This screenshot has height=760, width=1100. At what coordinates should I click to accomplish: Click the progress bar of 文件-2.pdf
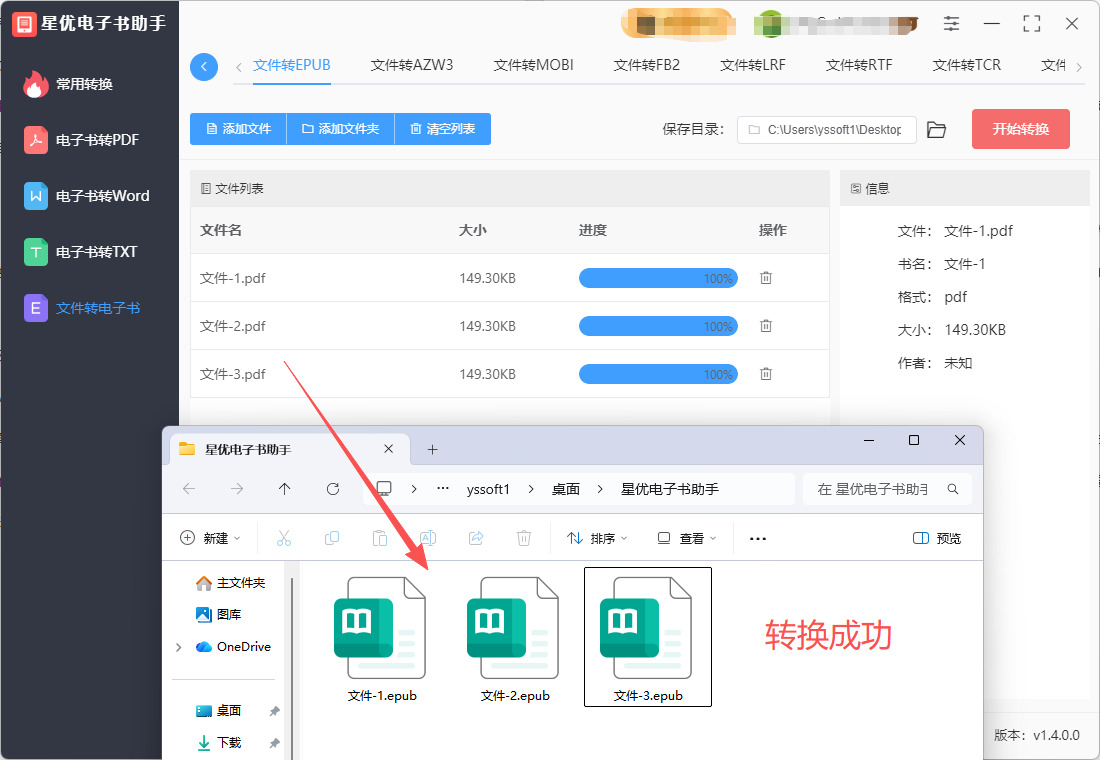658,326
